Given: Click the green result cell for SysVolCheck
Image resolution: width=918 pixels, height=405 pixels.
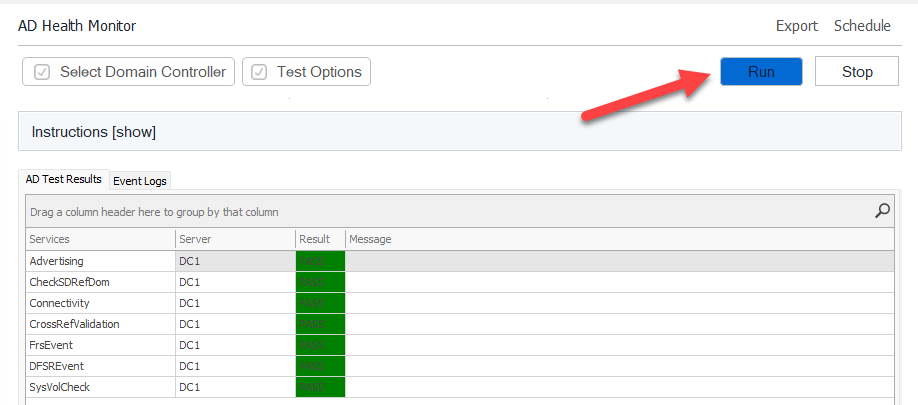Looking at the screenshot, I should coord(320,387).
